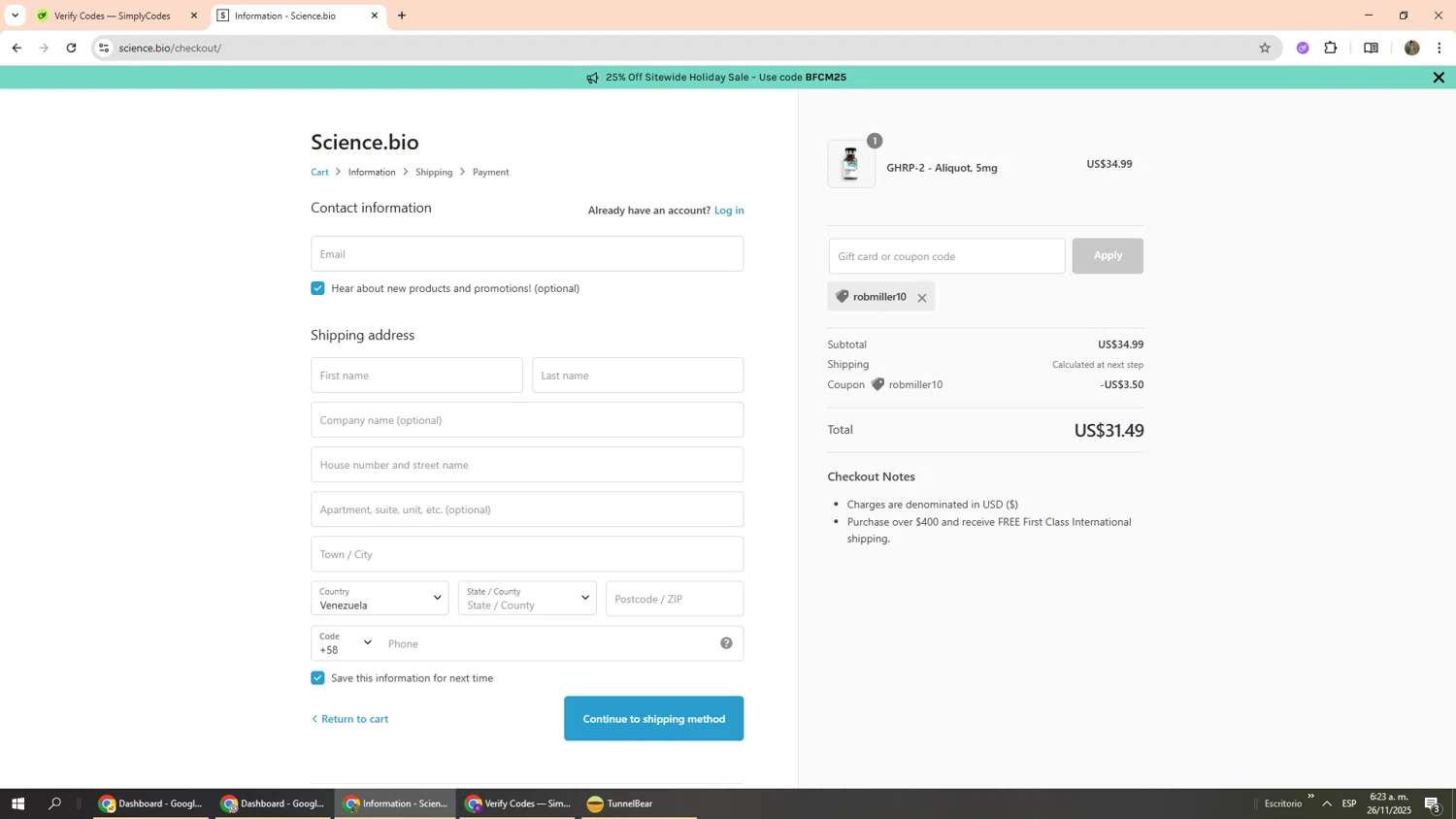
Task: Bookmark this page with the star icon
Action: coord(1265,48)
